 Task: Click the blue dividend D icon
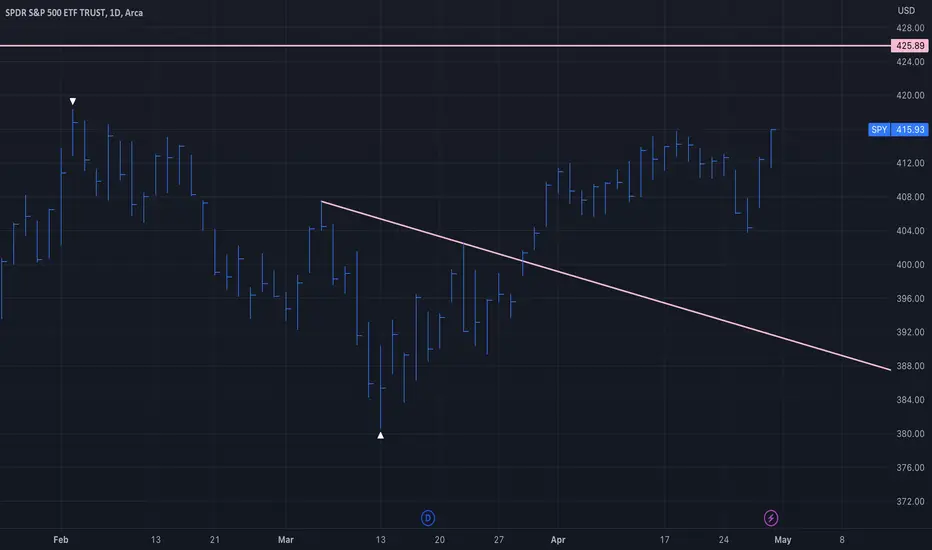coord(427,518)
